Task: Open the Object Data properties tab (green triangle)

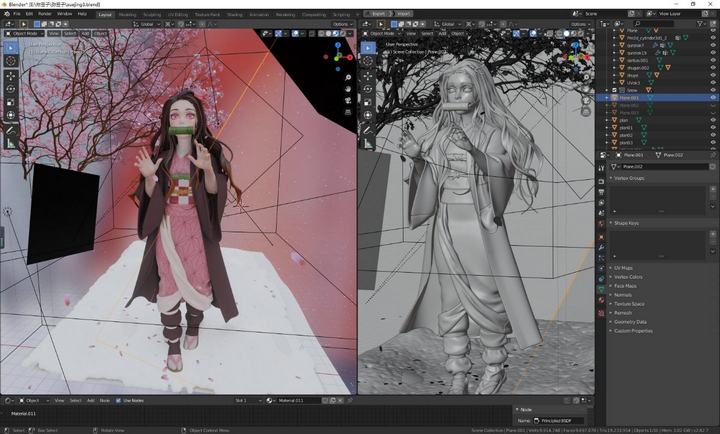Action: coord(601,289)
